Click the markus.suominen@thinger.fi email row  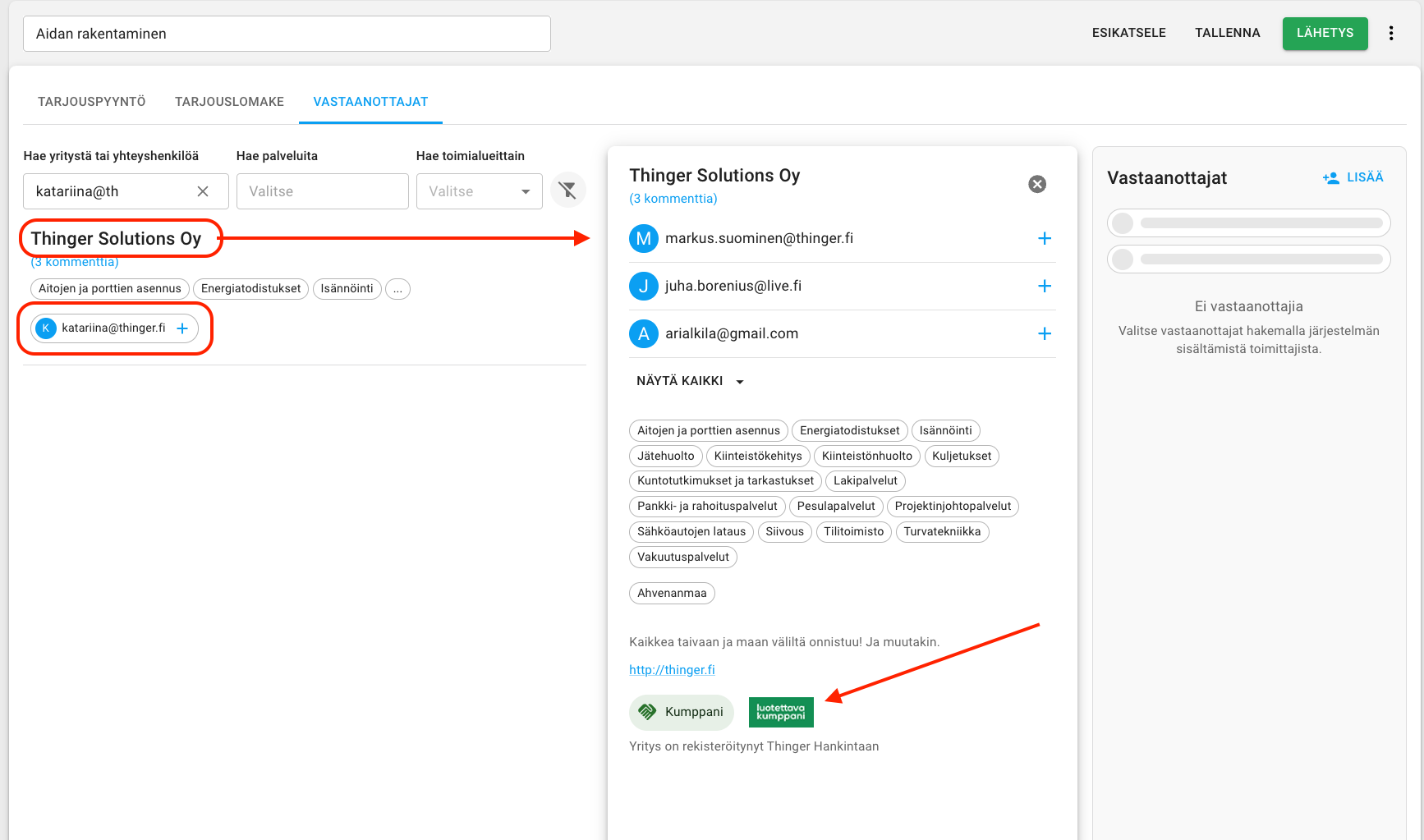[x=842, y=238]
